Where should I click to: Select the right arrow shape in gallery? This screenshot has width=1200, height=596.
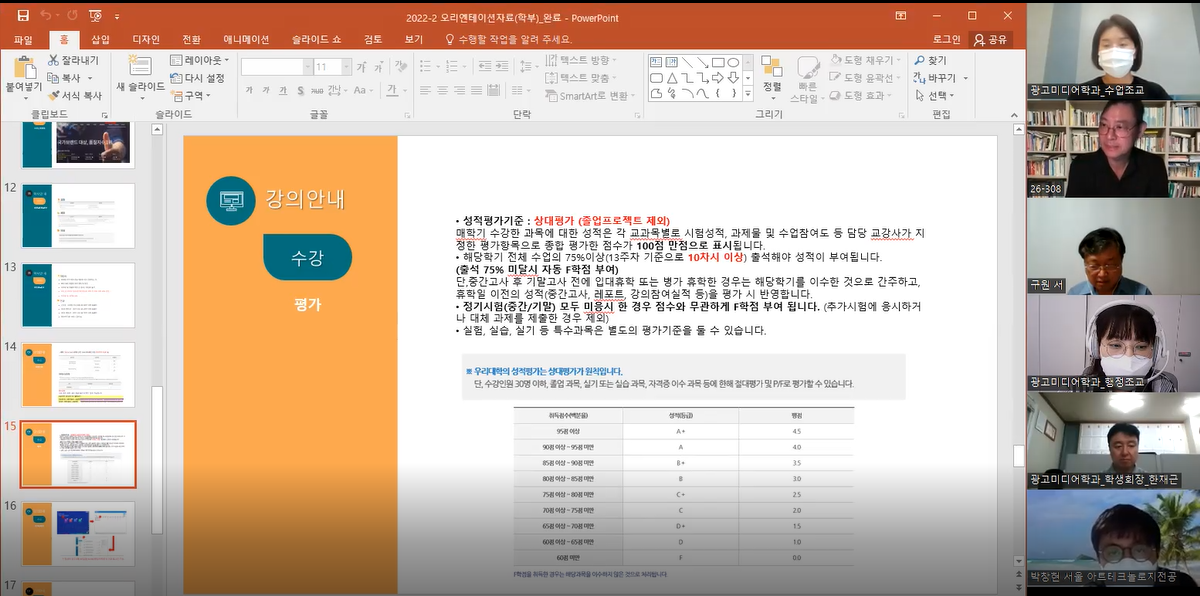[717, 78]
